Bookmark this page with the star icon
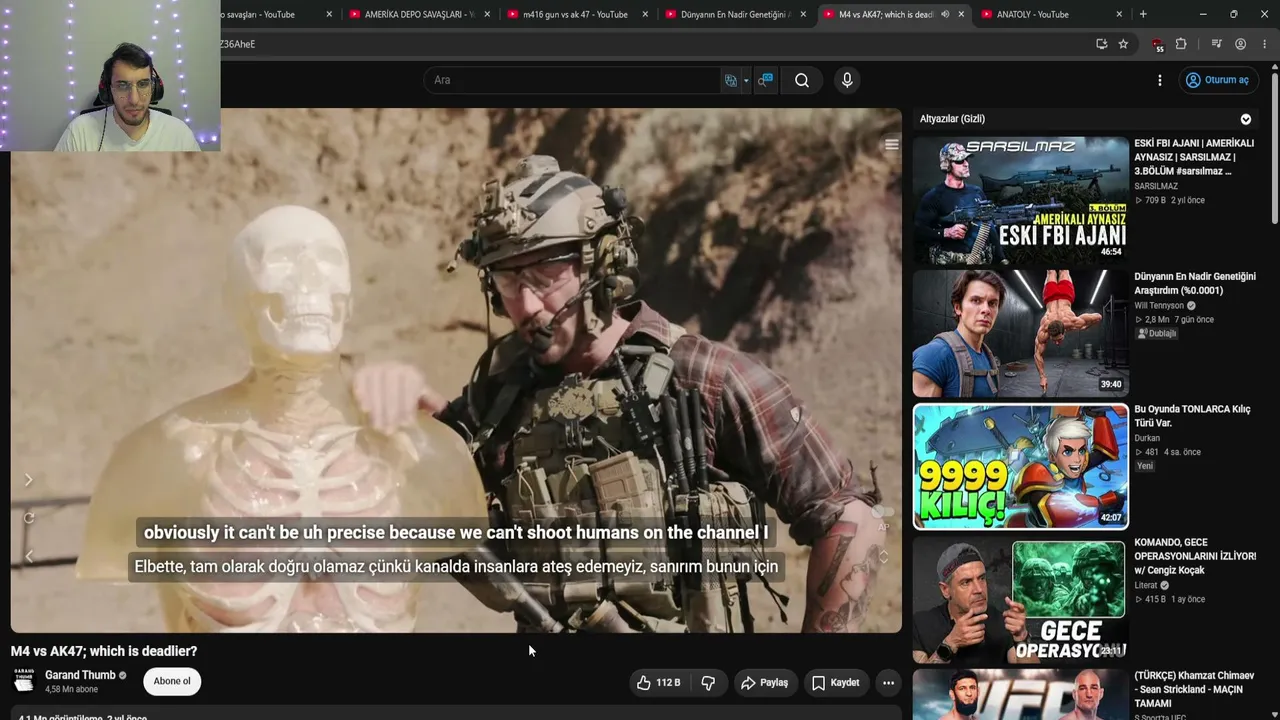The image size is (1280, 720). [x=1123, y=44]
